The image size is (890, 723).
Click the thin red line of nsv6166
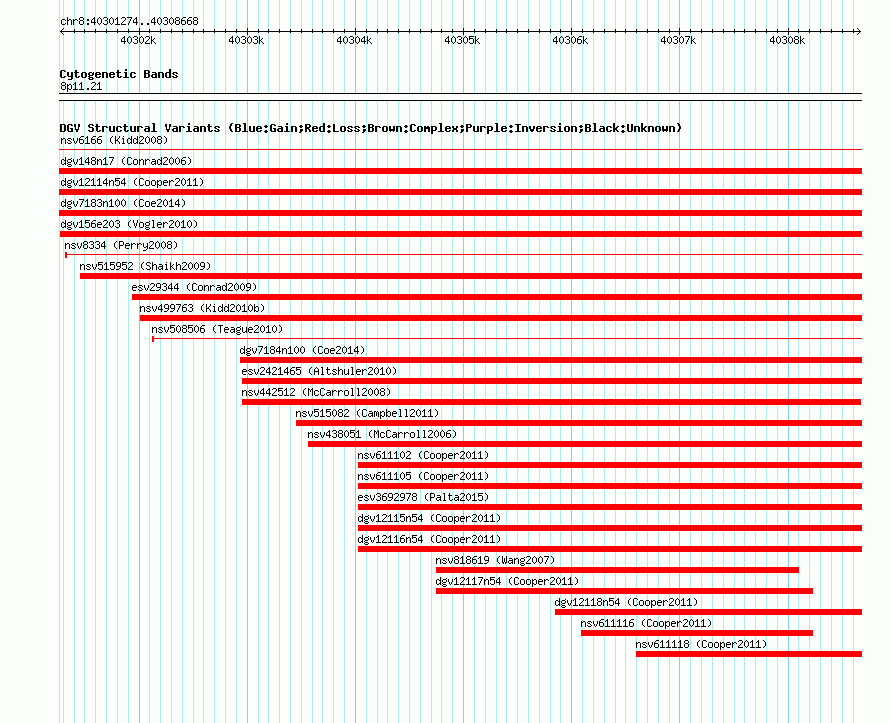coord(461,150)
